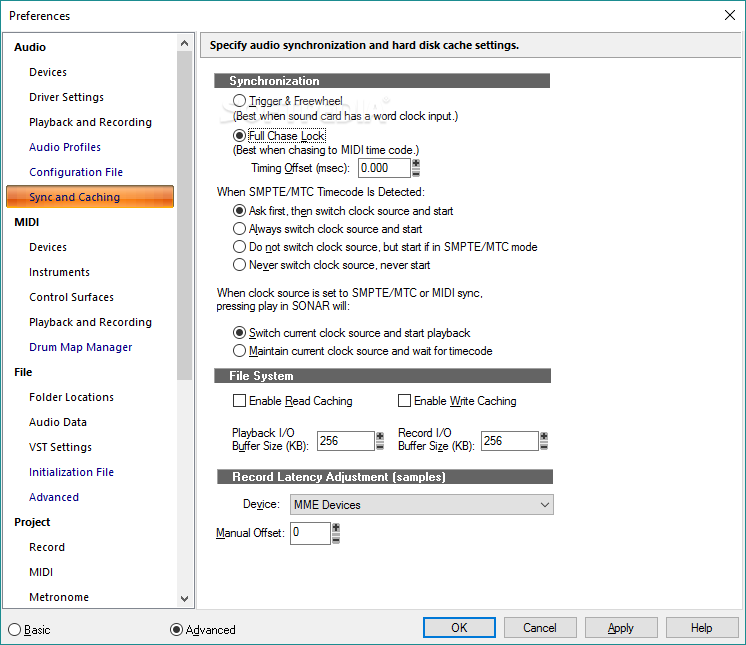Open MIDI Devices page
Viewport: 746px width, 645px height.
point(48,247)
